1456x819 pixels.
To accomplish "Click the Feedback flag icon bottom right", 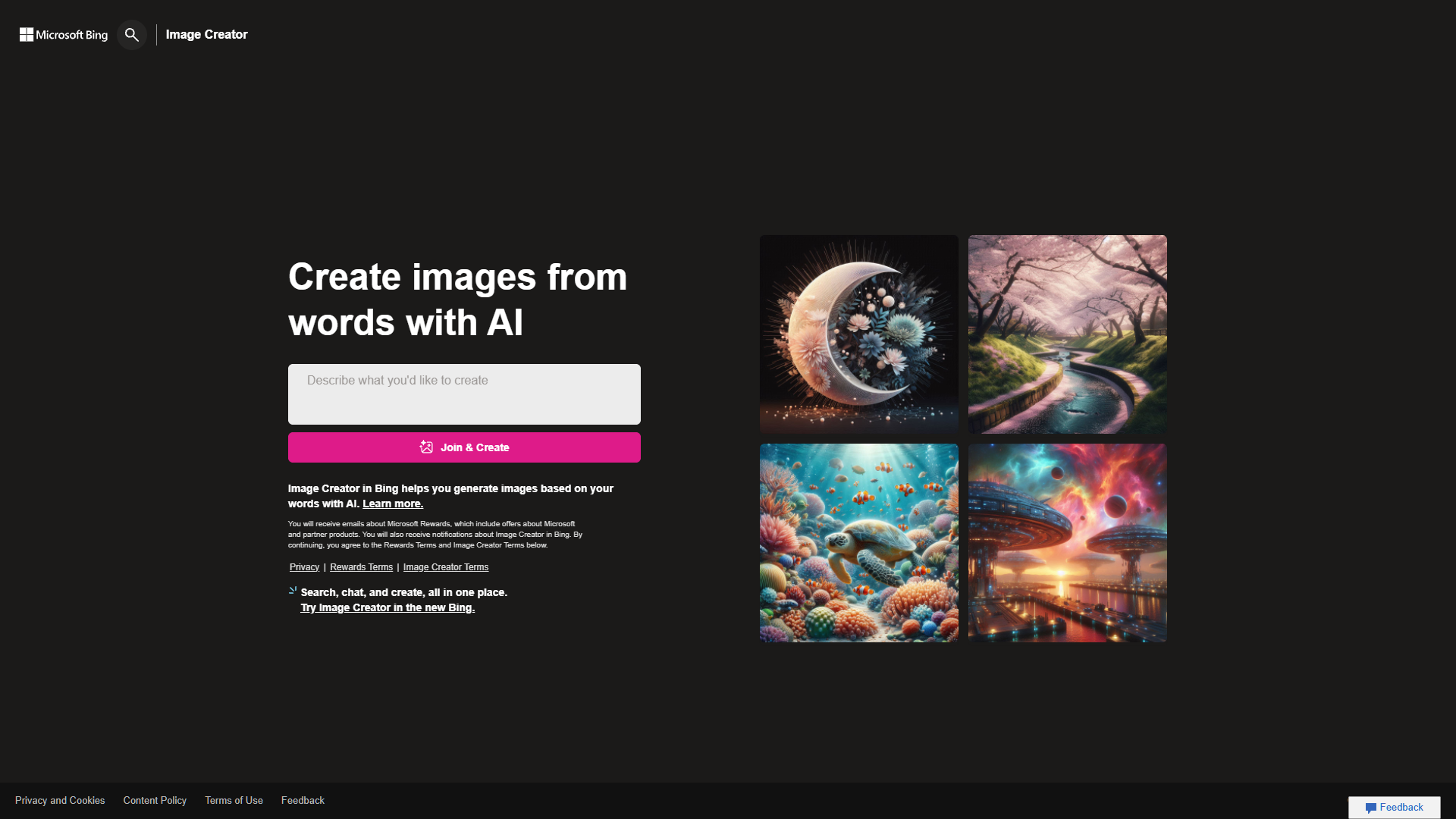I will coord(1372,807).
